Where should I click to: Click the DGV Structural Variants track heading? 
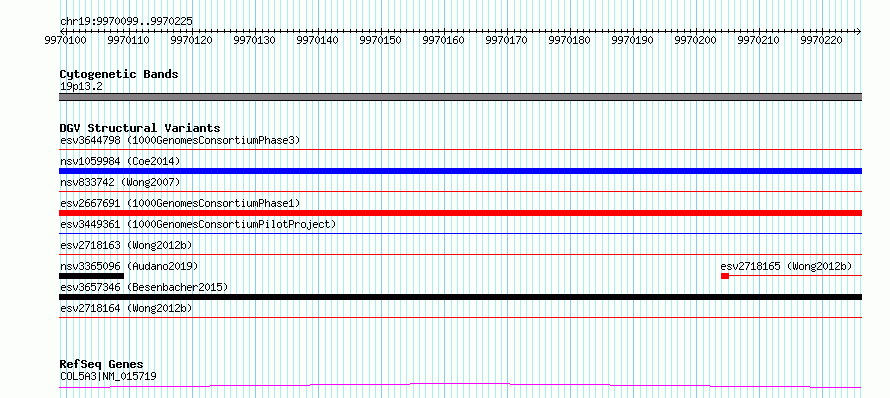click(x=140, y=128)
